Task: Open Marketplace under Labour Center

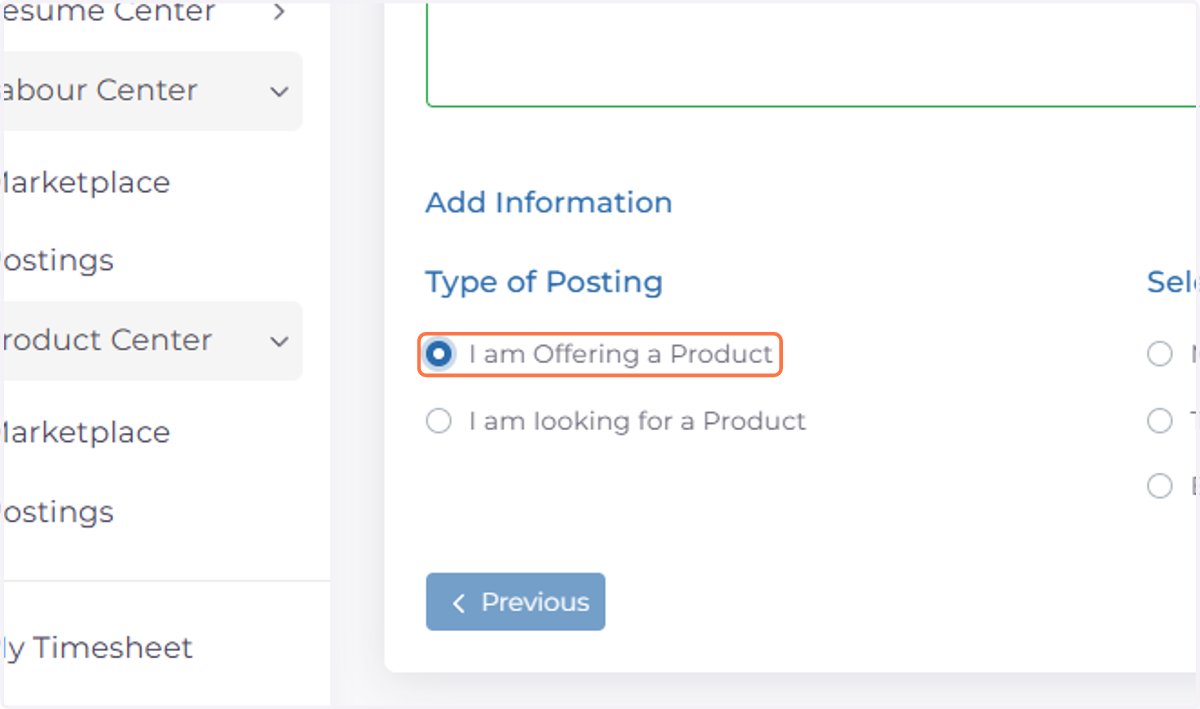Action: point(85,183)
